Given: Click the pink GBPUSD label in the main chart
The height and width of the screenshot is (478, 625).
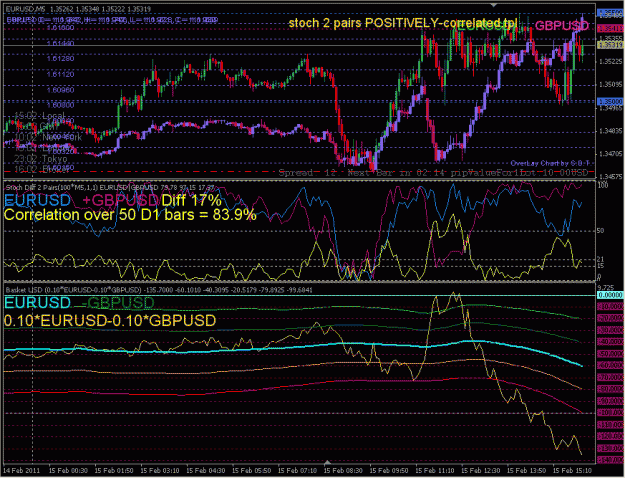Looking at the screenshot, I should tap(562, 26).
